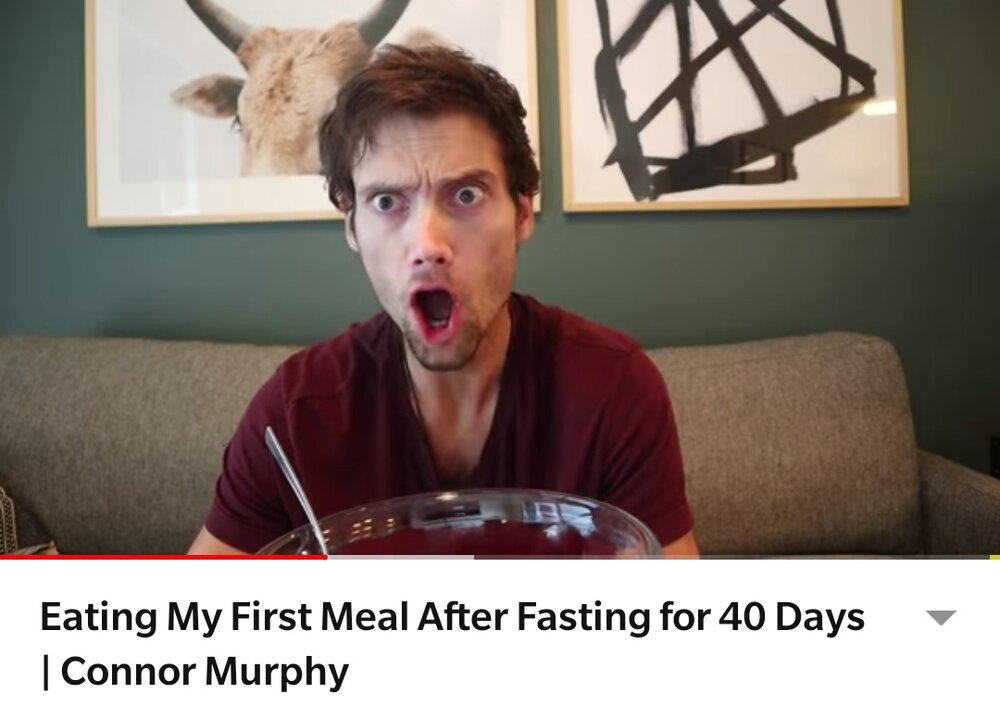Click the words '40 Days' in the video title
This screenshot has width=1000, height=706.
pos(791,616)
